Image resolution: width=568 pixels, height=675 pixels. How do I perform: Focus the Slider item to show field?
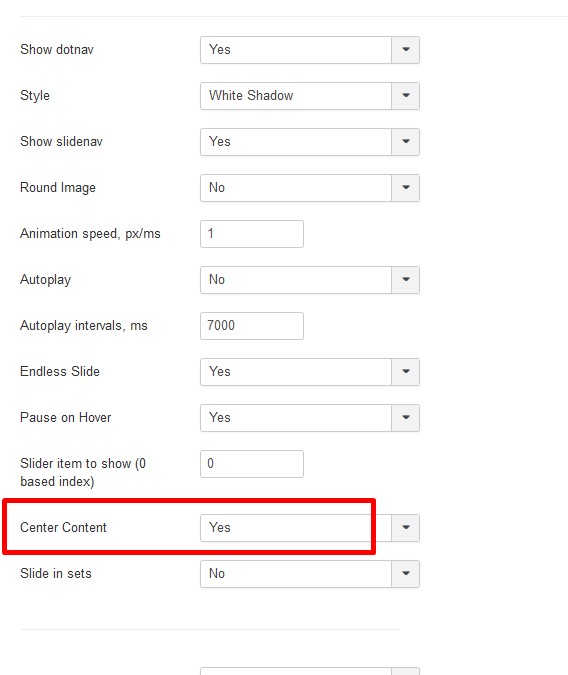[252, 464]
